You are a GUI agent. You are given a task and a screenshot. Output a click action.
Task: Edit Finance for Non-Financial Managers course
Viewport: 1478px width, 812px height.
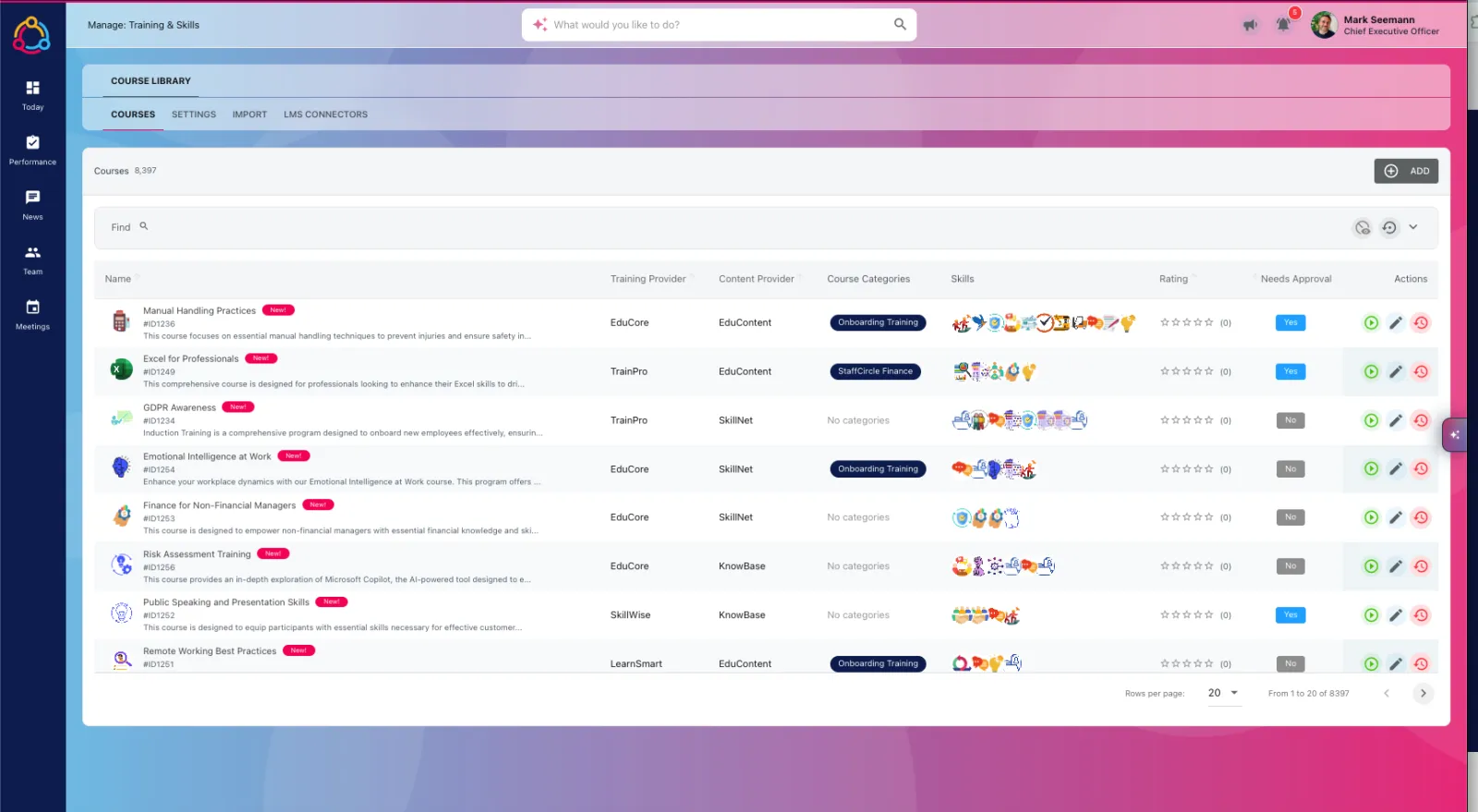[x=1396, y=517]
